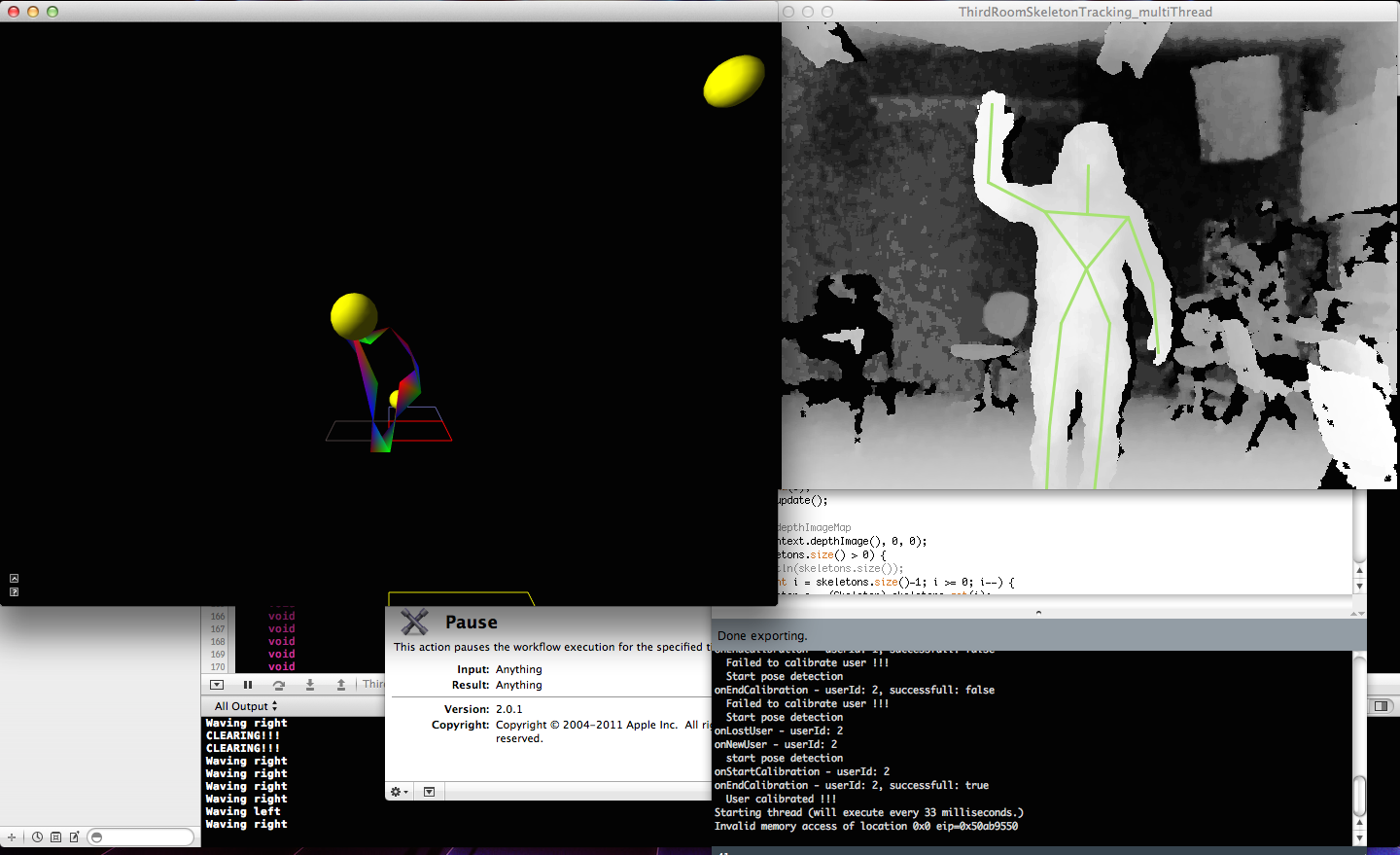Viewport: 1400px width, 855px height.
Task: Click the yellow ellipse in the sketch corner
Action: (x=734, y=81)
